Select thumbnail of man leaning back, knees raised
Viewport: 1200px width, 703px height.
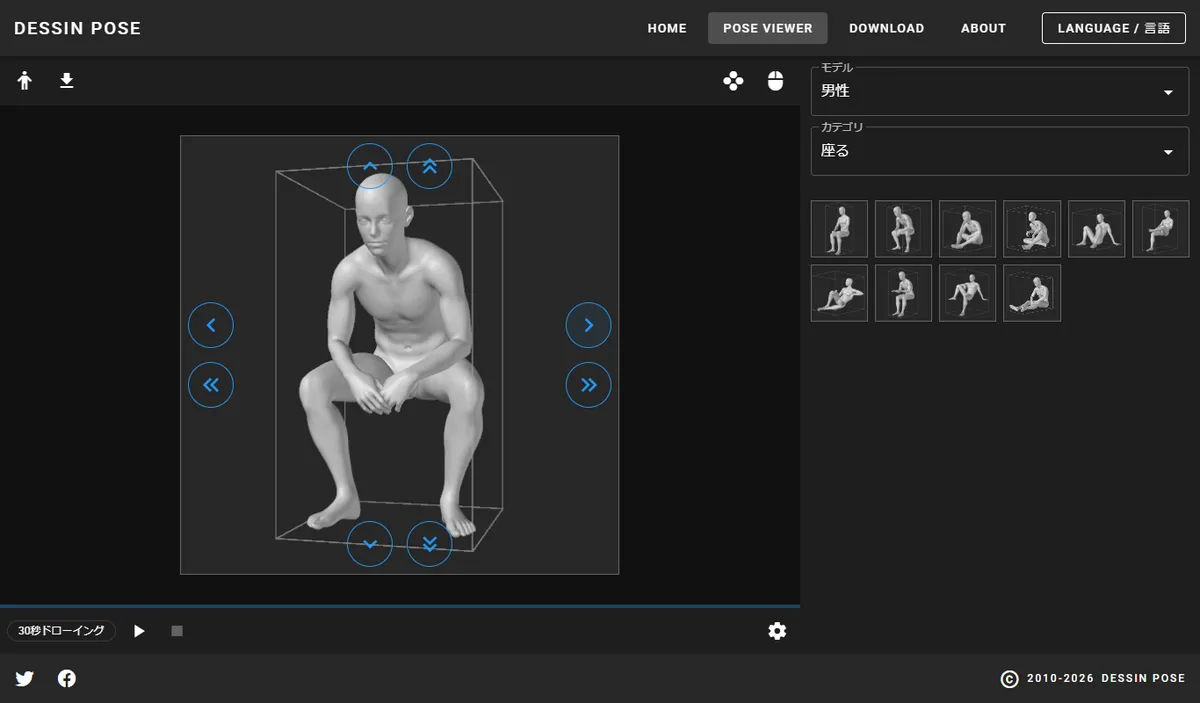1096,229
